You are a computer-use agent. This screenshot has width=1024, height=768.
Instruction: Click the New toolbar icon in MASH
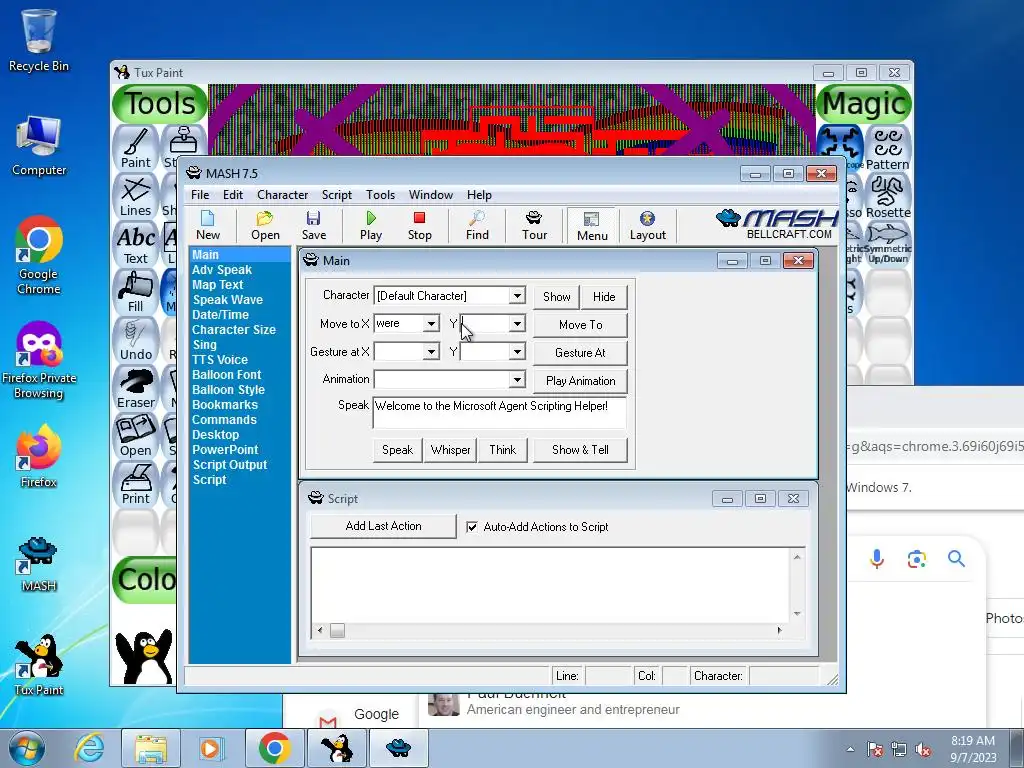pos(208,226)
